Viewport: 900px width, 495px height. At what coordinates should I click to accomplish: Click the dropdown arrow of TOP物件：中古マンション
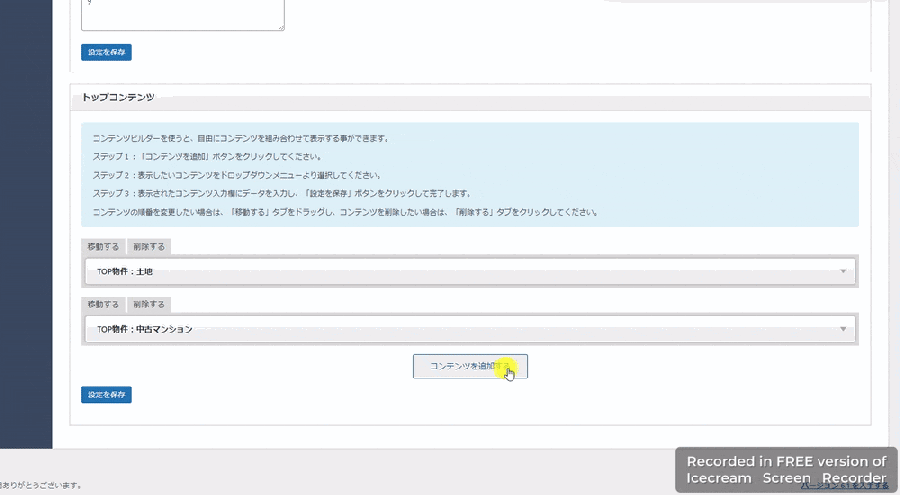pos(843,328)
